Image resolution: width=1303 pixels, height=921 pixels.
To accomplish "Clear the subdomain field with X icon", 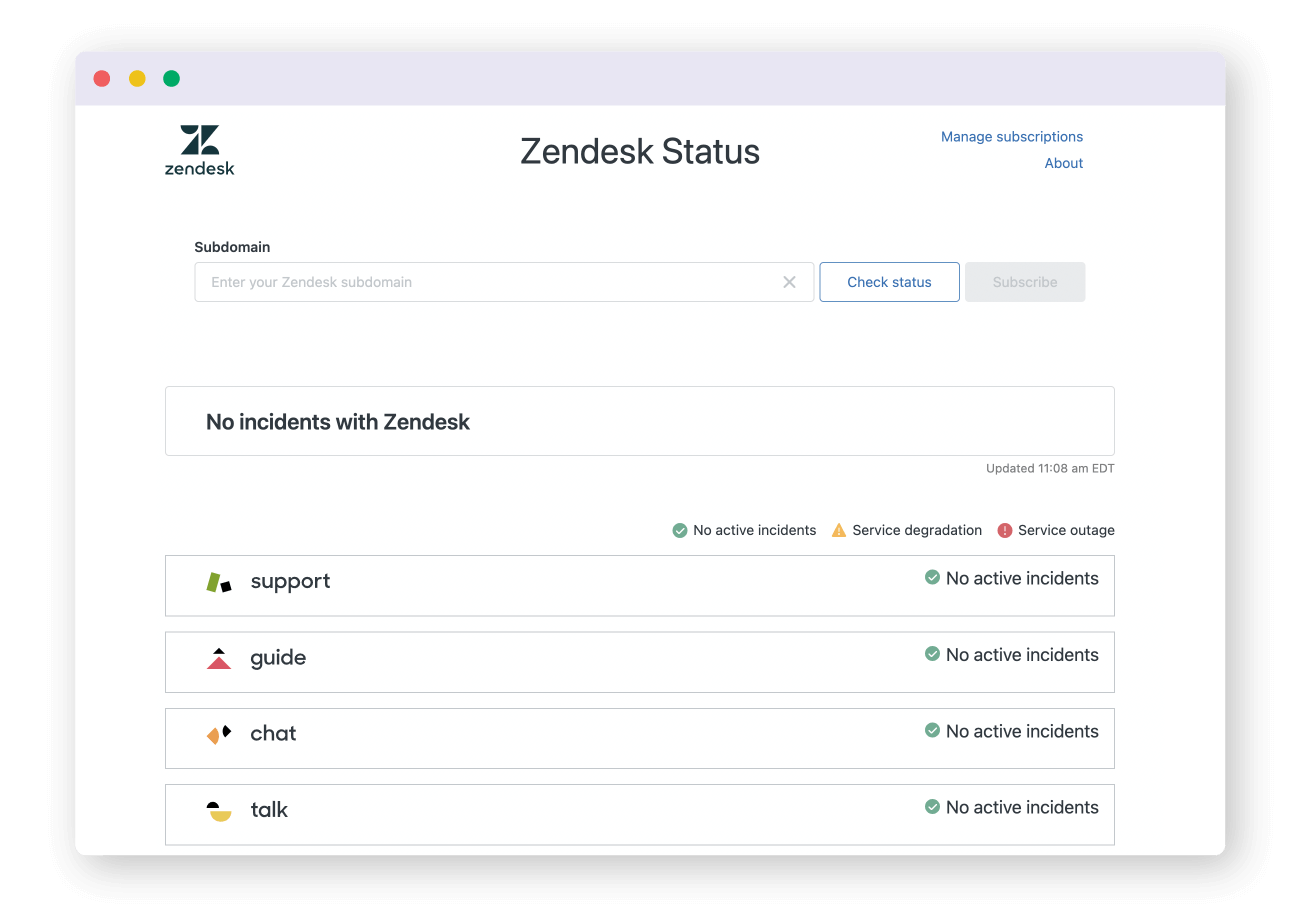I will [789, 282].
